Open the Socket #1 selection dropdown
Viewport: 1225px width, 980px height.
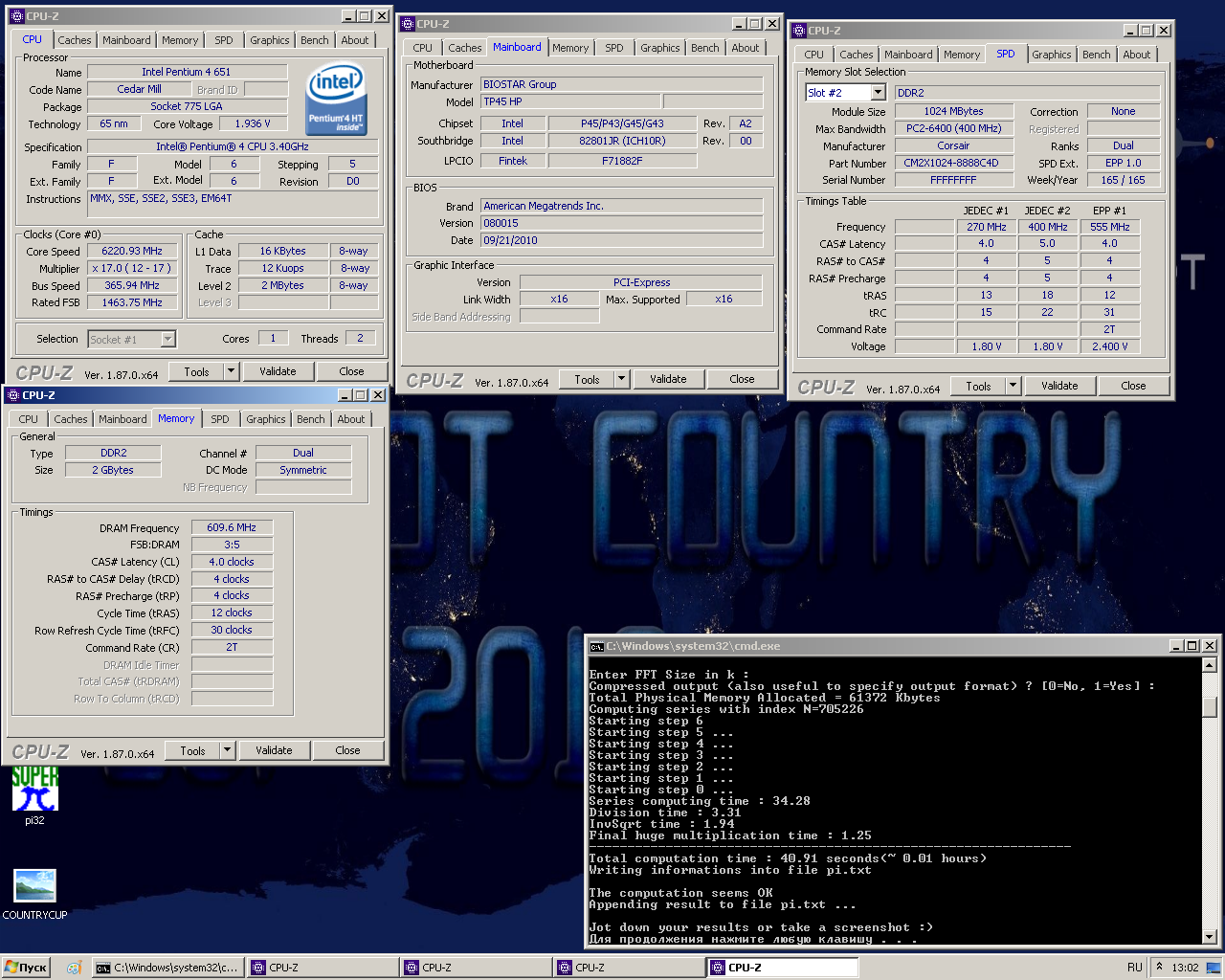coord(167,339)
